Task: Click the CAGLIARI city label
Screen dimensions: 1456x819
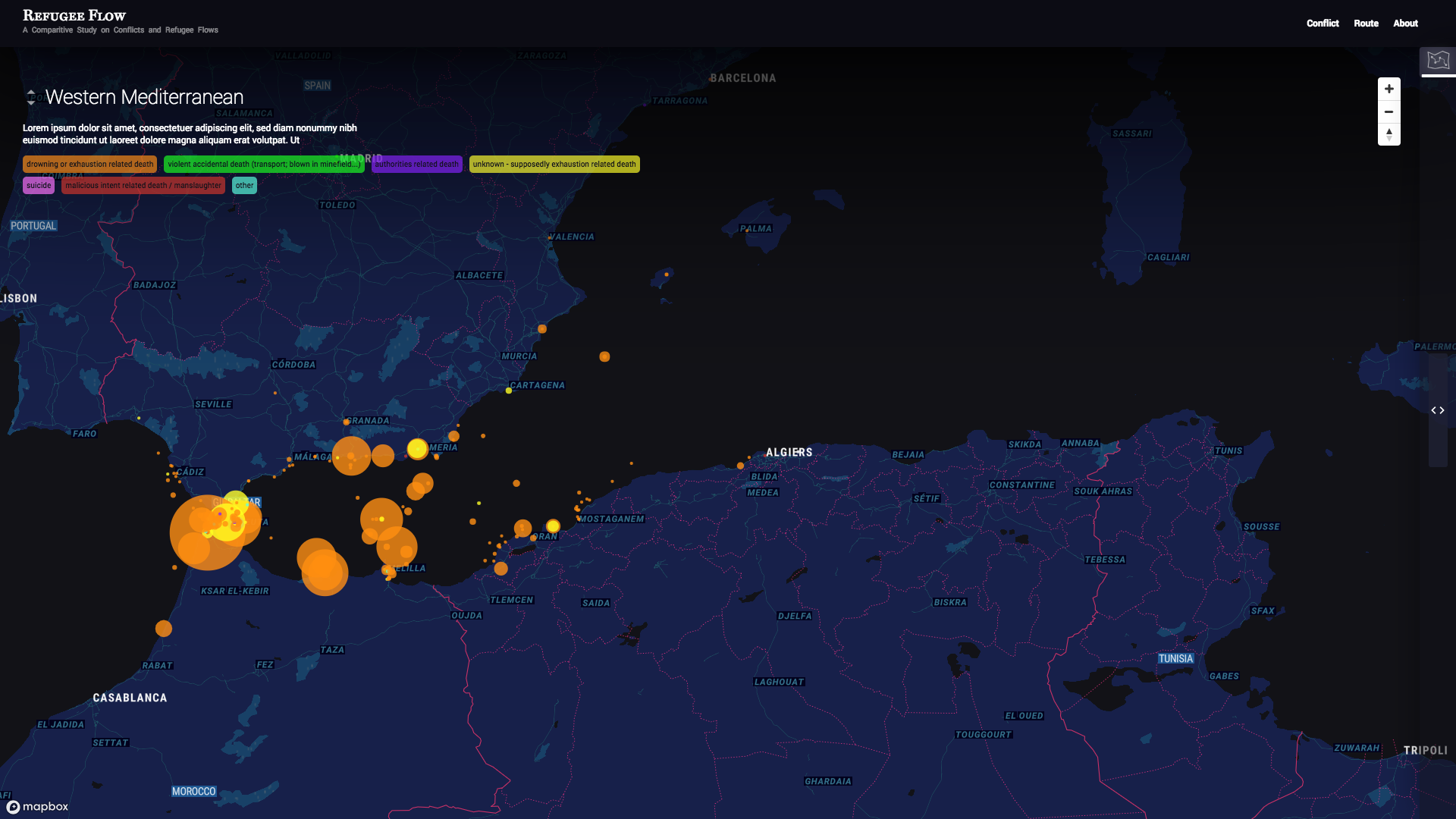Action: click(1168, 258)
